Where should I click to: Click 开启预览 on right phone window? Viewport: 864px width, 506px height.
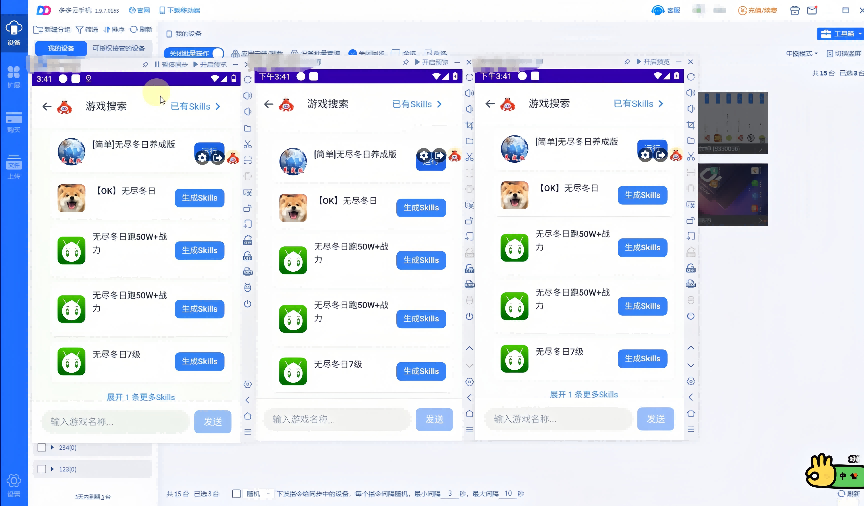click(653, 62)
